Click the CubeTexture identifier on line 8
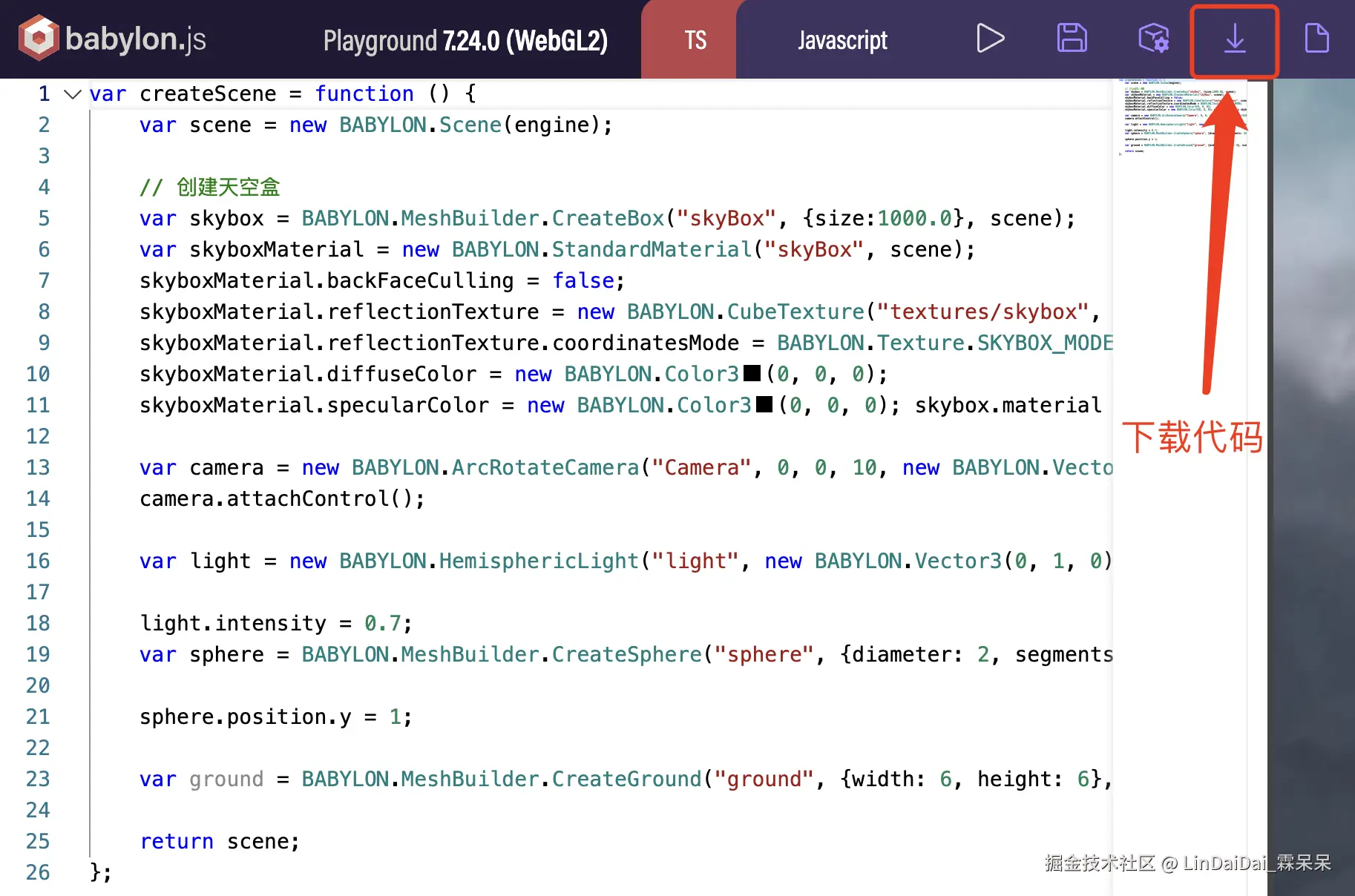The width and height of the screenshot is (1355, 896). (796, 312)
